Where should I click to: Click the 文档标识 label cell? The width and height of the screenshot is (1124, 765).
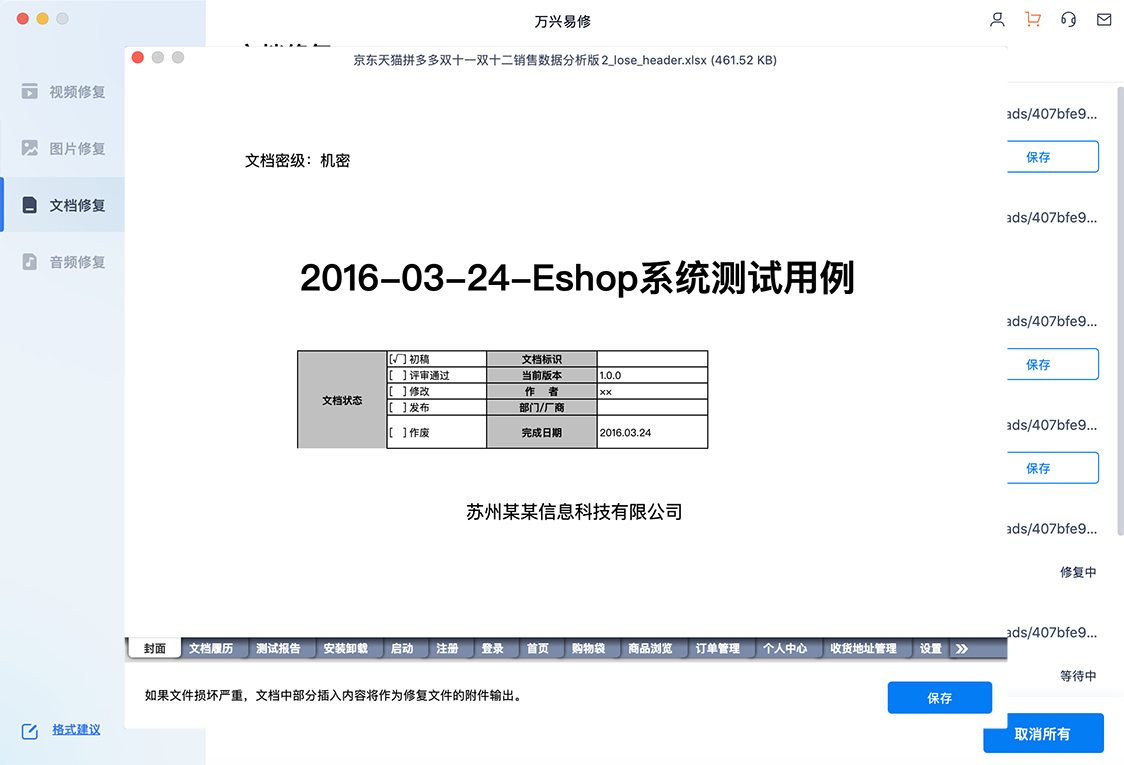(x=542, y=359)
